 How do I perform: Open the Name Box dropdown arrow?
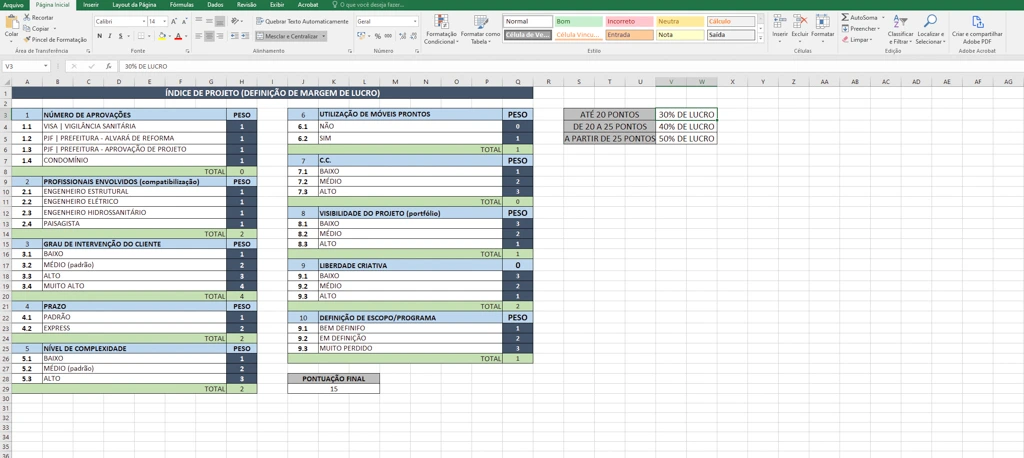(45, 66)
